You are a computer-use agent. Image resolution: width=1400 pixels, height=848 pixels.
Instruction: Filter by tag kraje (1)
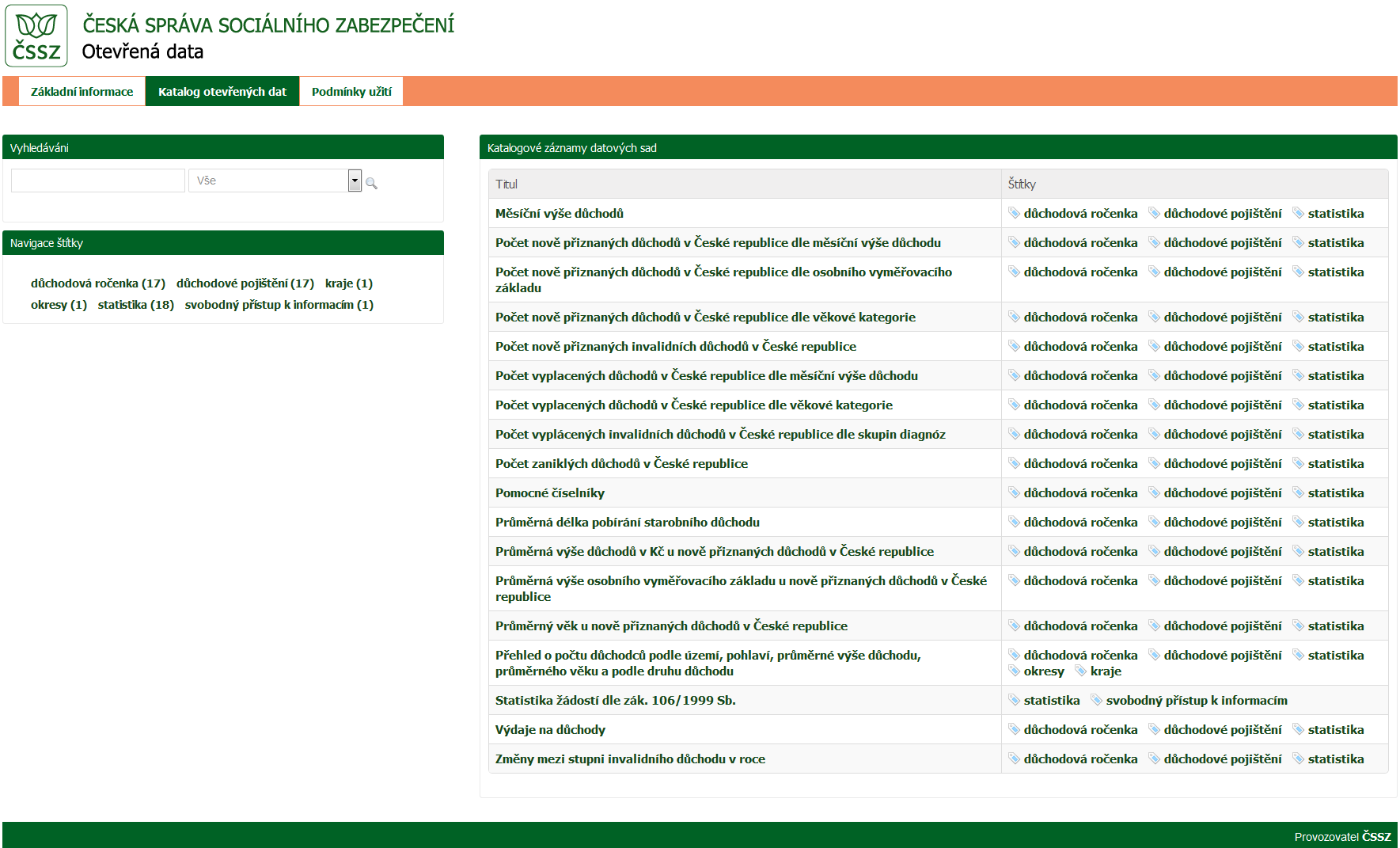tap(349, 283)
